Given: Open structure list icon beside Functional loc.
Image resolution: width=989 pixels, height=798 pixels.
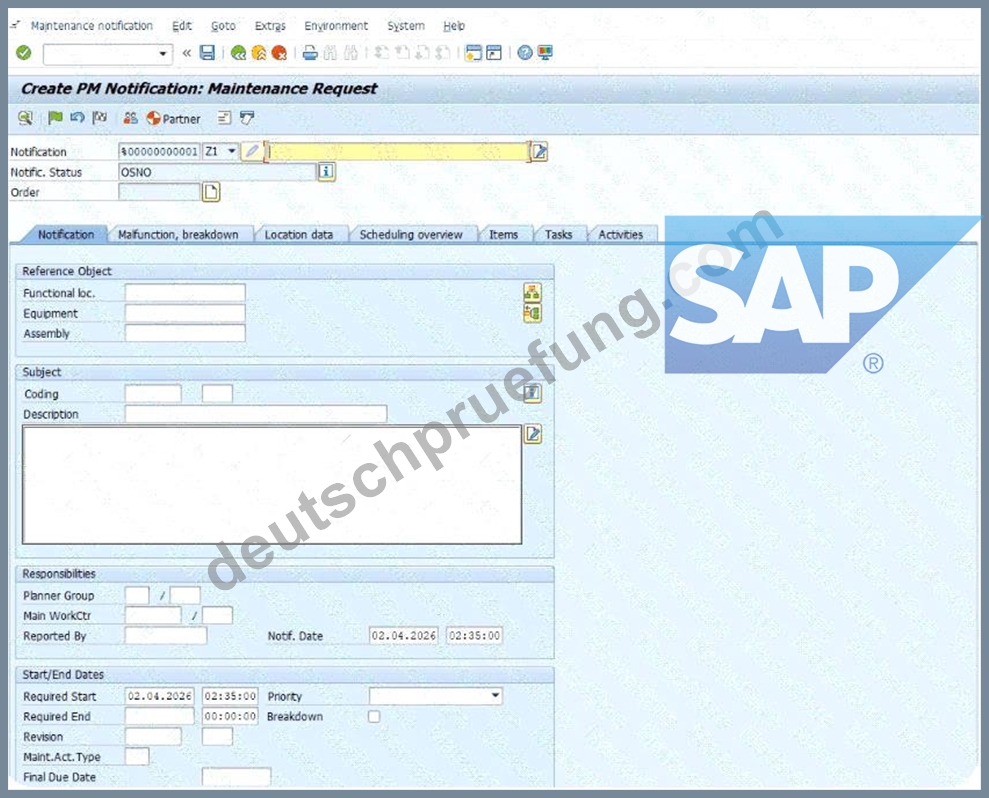Looking at the screenshot, I should click(x=532, y=293).
